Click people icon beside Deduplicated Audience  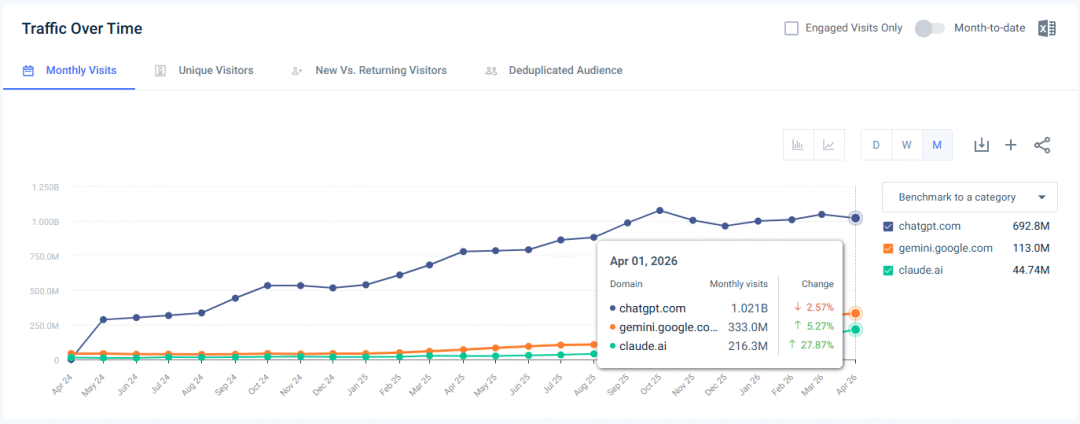click(491, 70)
